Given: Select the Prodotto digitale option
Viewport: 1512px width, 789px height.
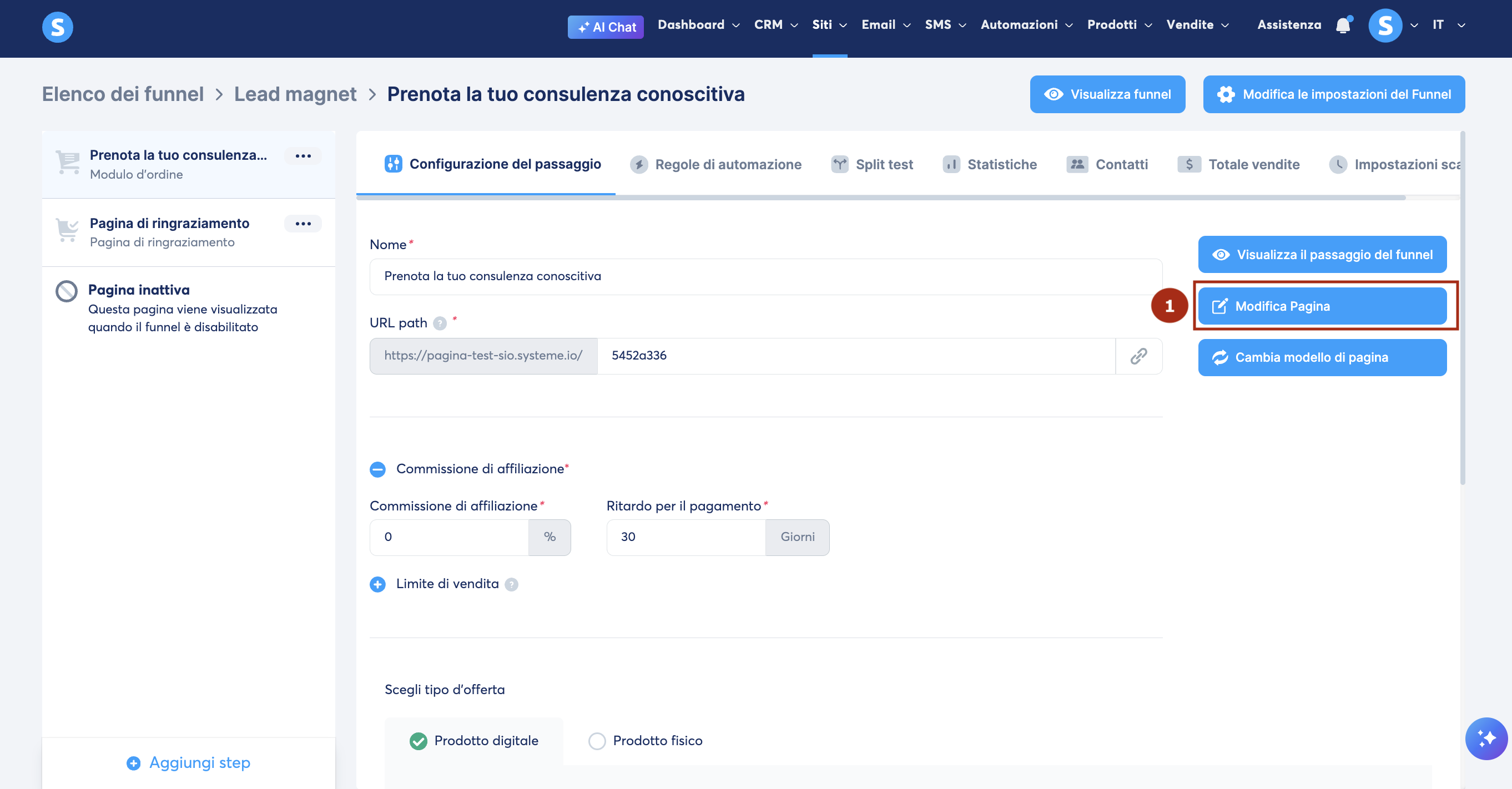Looking at the screenshot, I should pyautogui.click(x=473, y=741).
